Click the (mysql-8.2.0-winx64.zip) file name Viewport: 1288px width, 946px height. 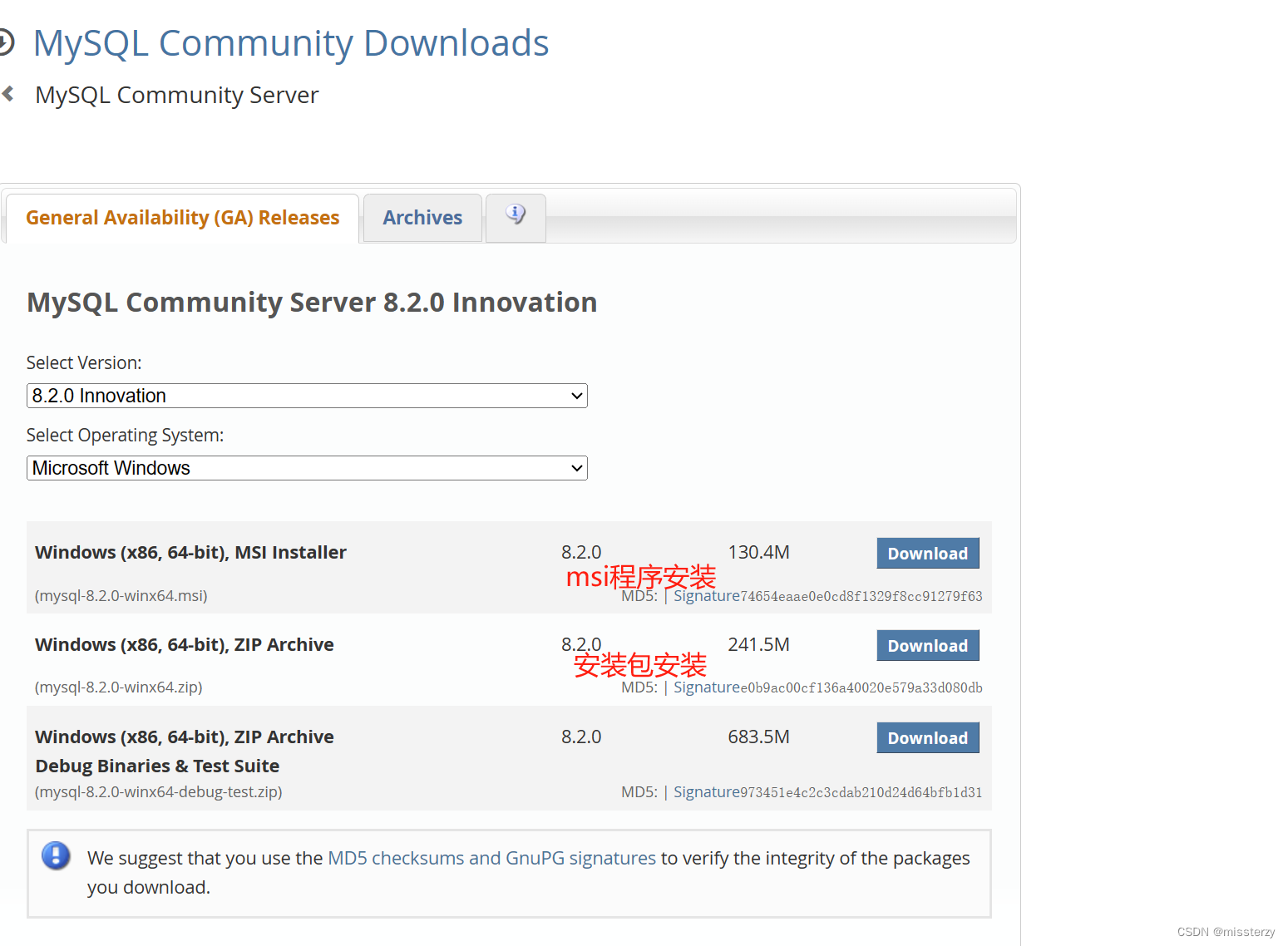pos(118,687)
